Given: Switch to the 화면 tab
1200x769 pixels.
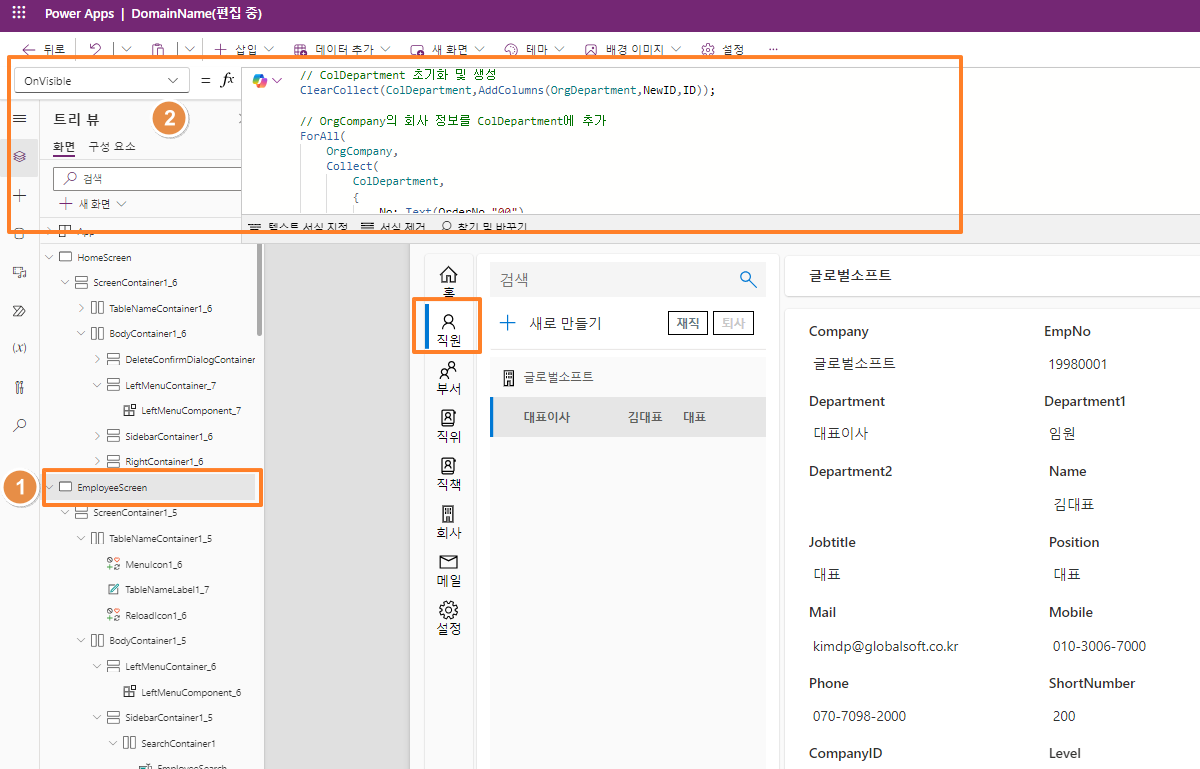Looking at the screenshot, I should click(63, 146).
